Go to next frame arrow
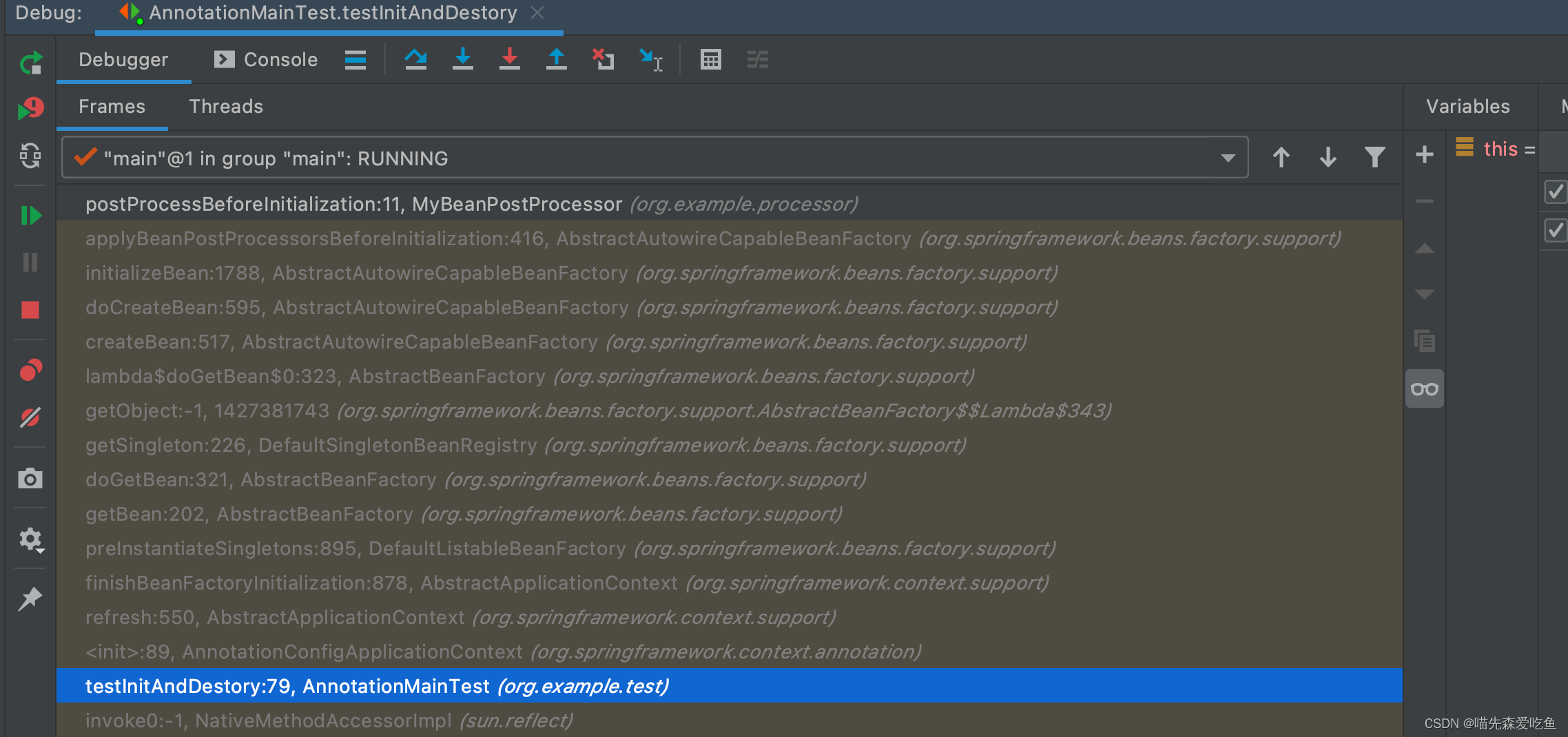This screenshot has width=1568, height=737. [x=1328, y=158]
